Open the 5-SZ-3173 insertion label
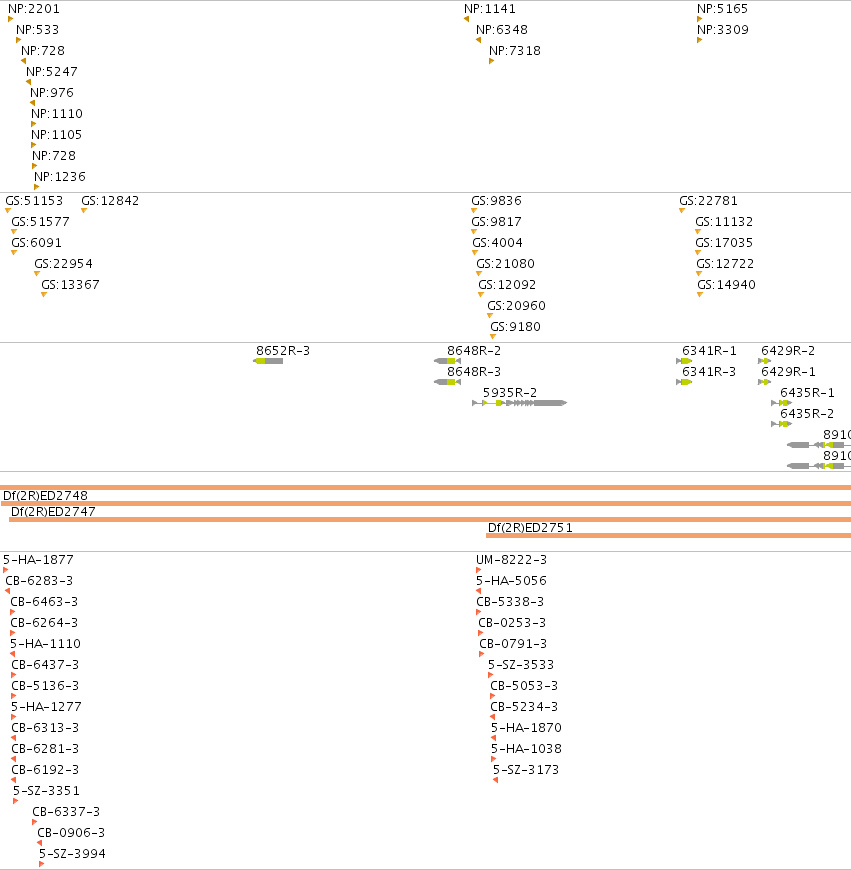This screenshot has width=851, height=870. pyautogui.click(x=526, y=770)
